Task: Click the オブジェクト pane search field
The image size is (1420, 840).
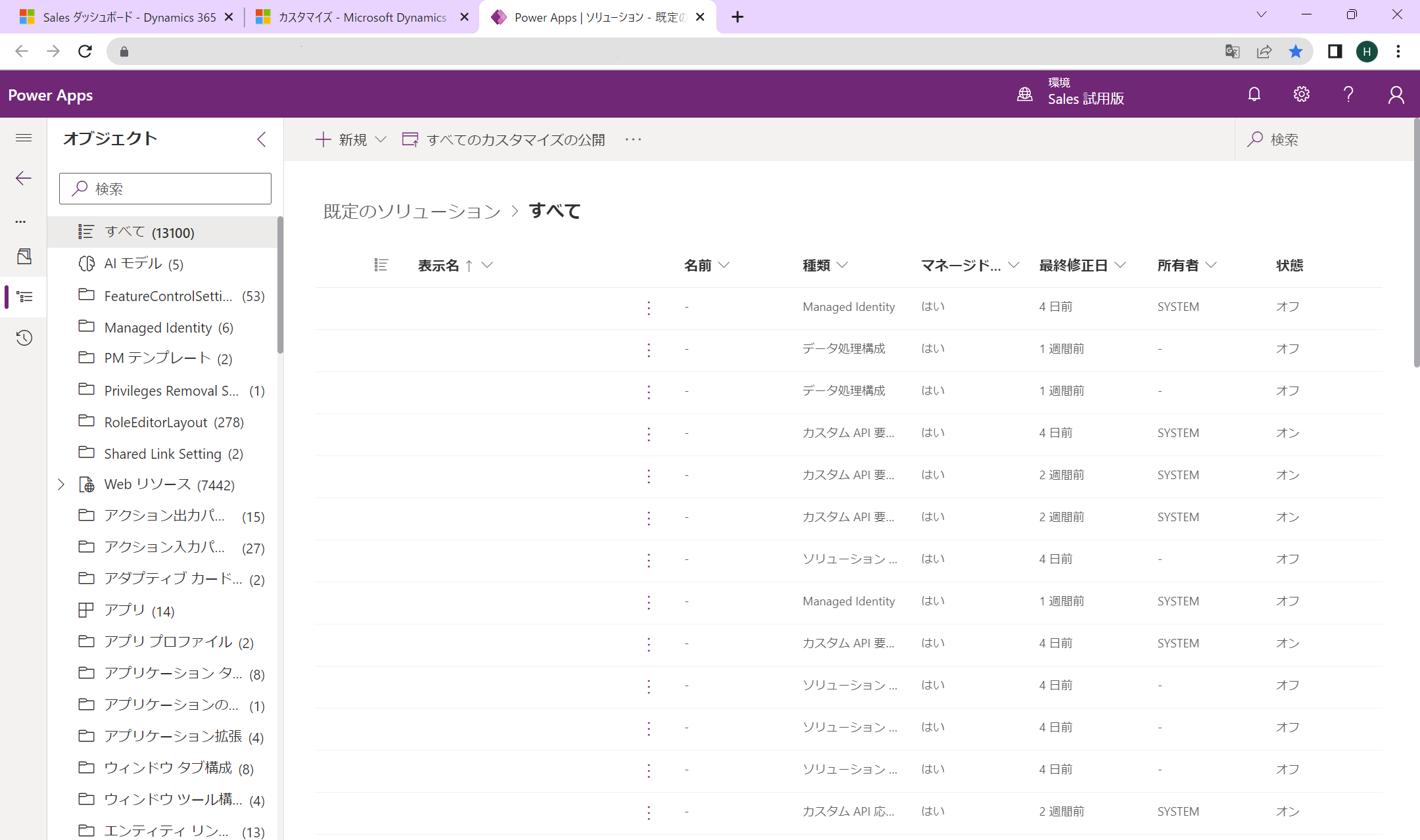Action: click(165, 189)
